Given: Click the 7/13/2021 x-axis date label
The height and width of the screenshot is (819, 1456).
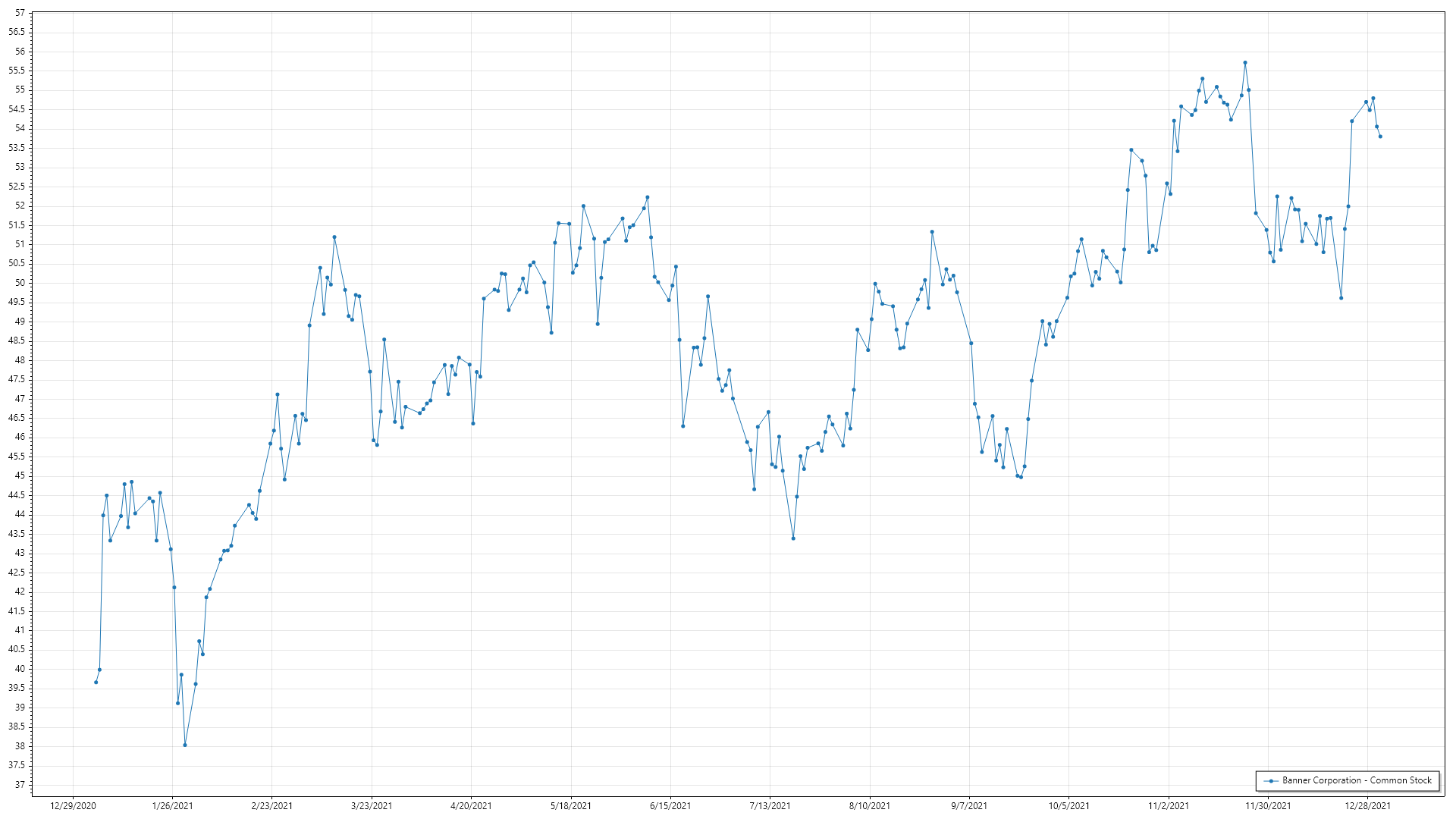Looking at the screenshot, I should (x=770, y=805).
